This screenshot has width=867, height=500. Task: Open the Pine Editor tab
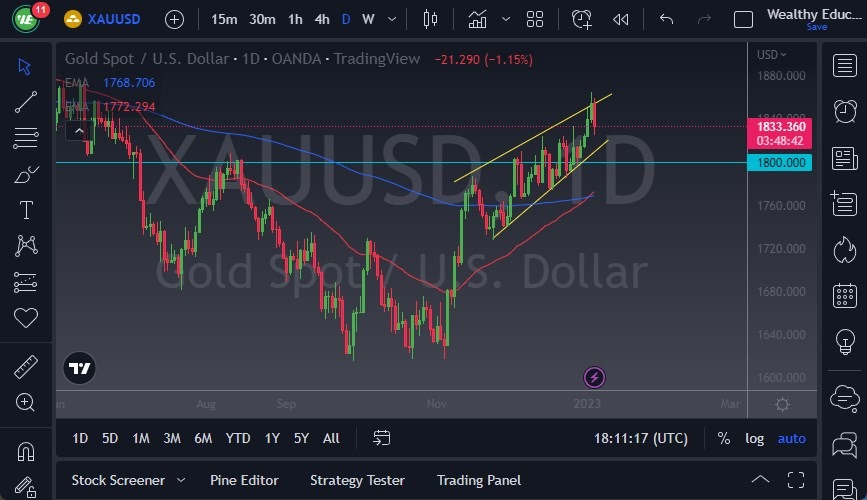(244, 480)
